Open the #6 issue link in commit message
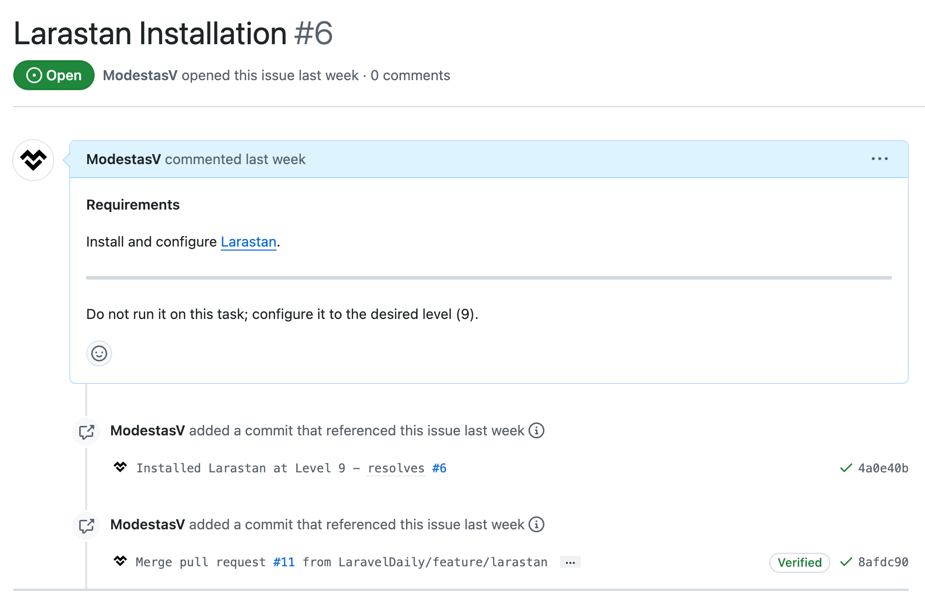This screenshot has height=602, width=925. tap(439, 468)
